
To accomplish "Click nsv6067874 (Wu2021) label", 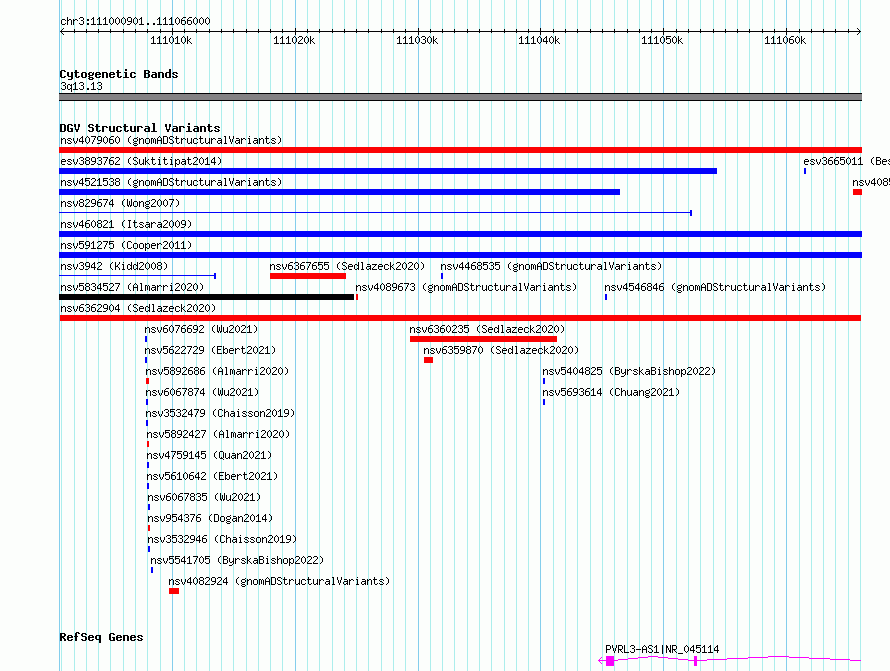I will pyautogui.click(x=202, y=392).
